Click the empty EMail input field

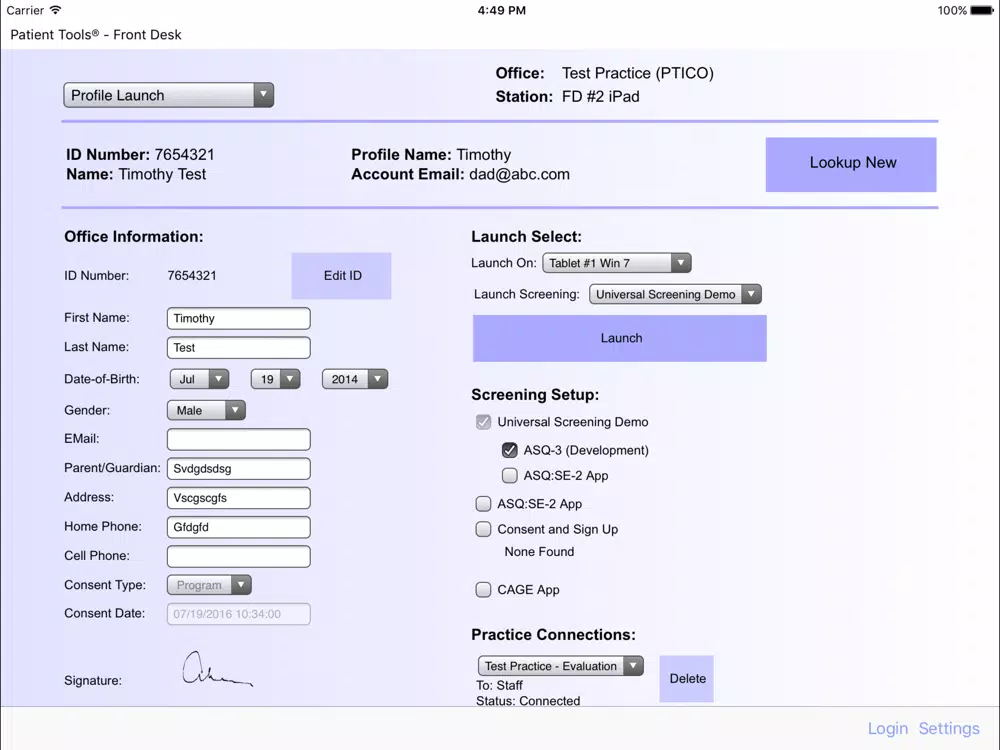(x=239, y=439)
